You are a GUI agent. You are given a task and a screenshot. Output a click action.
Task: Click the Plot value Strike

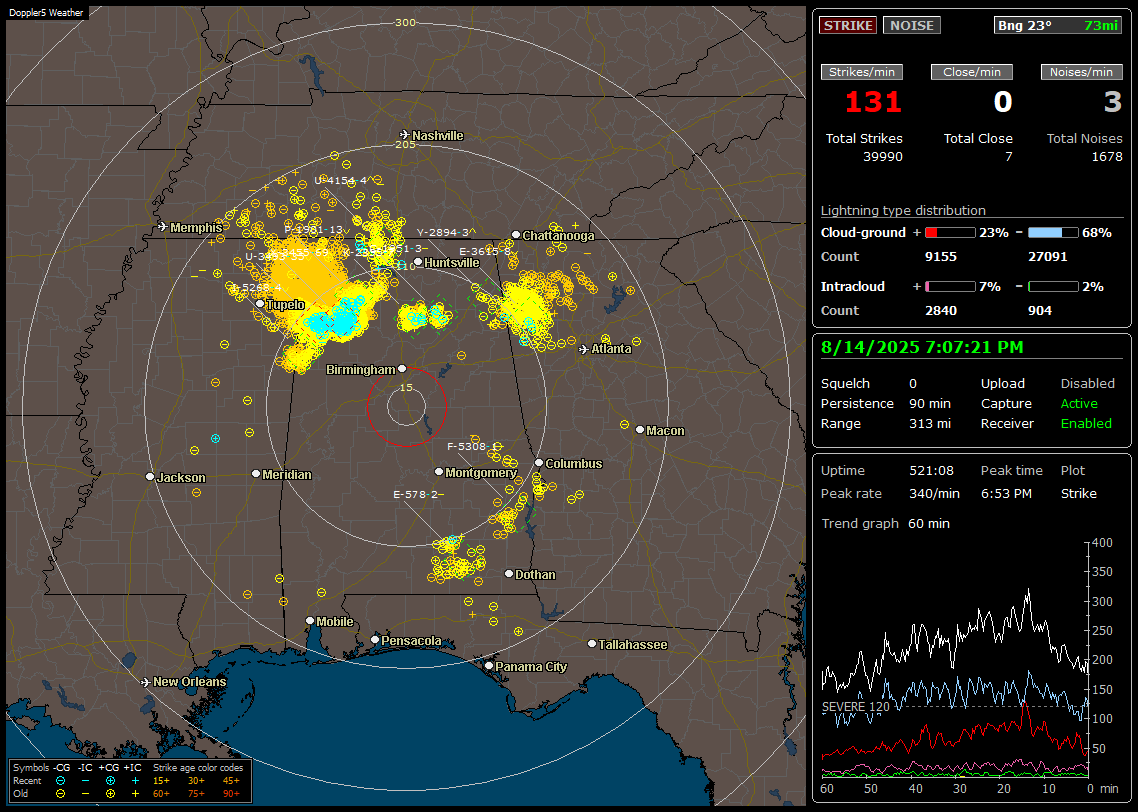(1078, 493)
